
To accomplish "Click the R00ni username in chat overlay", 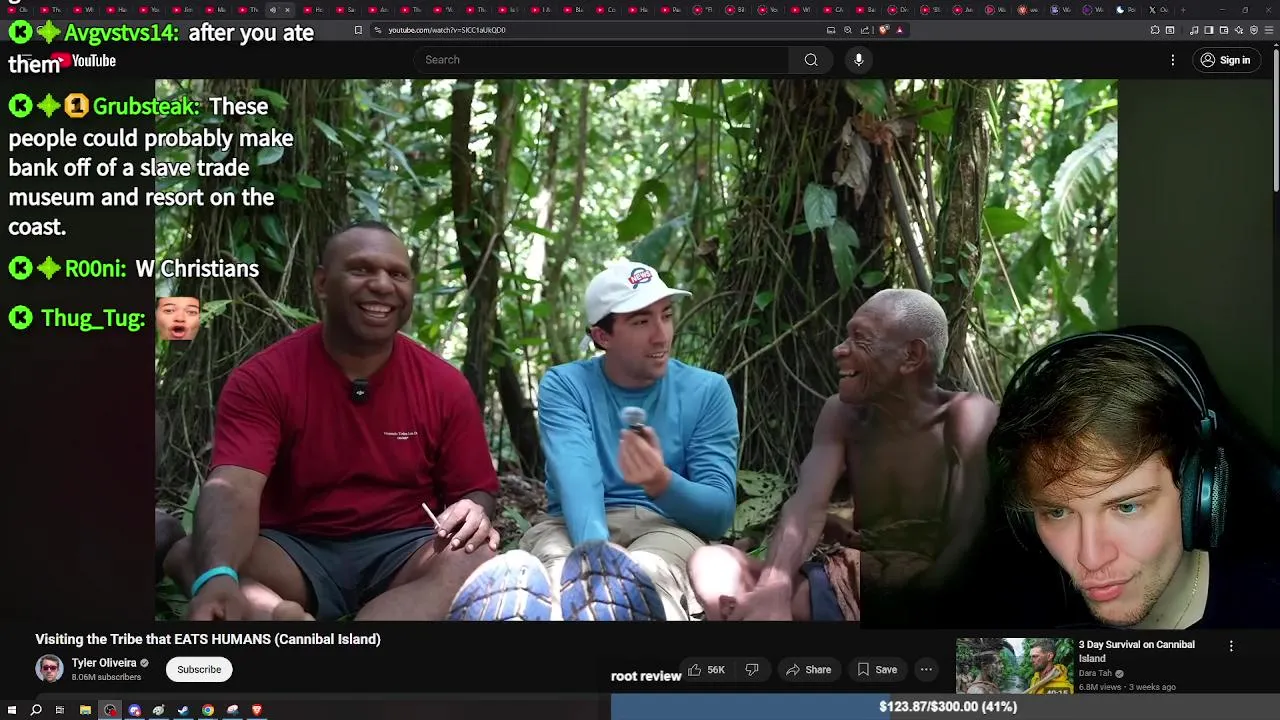I will (x=95, y=269).
